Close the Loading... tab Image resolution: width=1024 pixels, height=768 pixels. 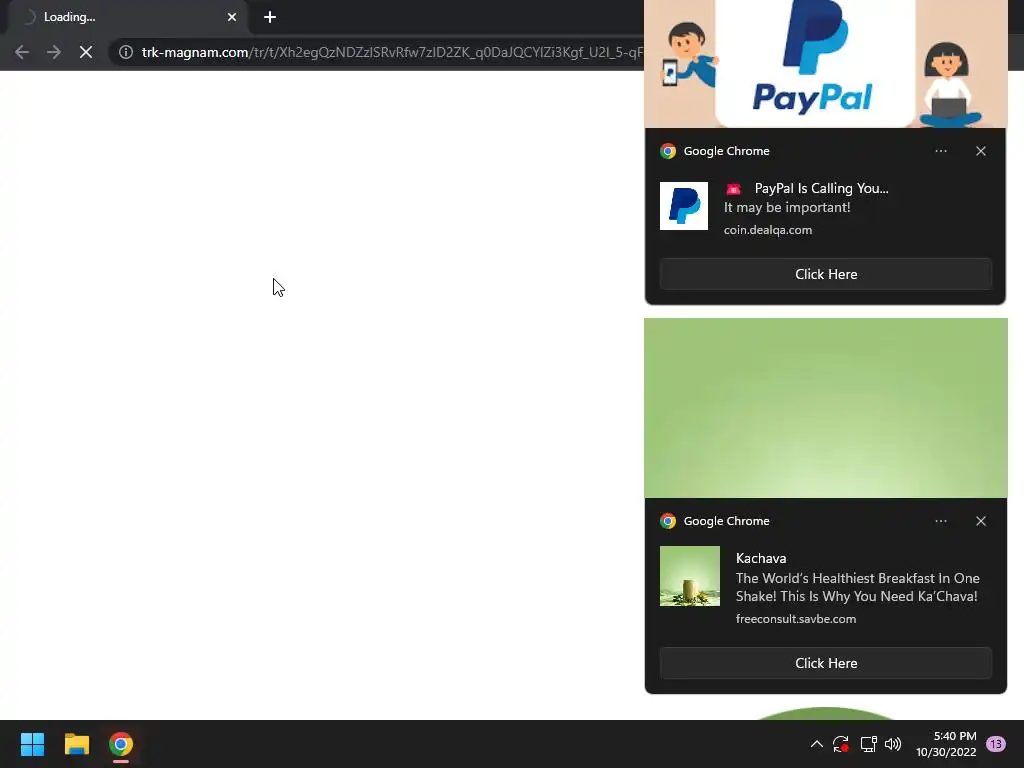[x=232, y=17]
